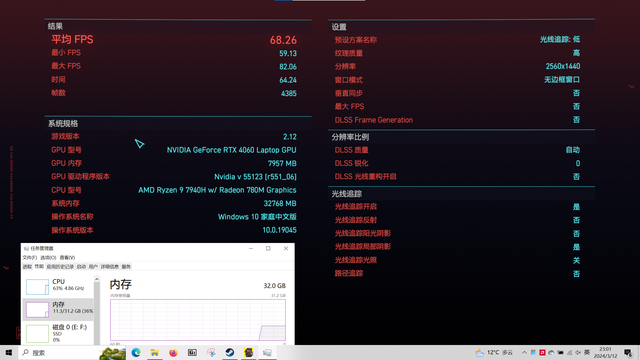Click the Windows Start button
This screenshot has width=640, height=360.
(9, 352)
